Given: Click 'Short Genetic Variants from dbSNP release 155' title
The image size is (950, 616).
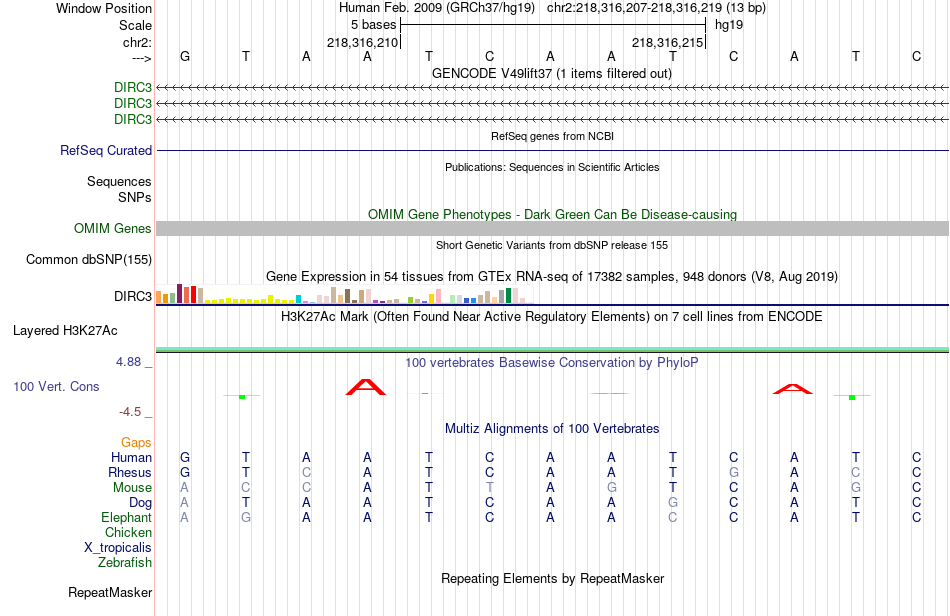Looking at the screenshot, I should click(x=552, y=245).
